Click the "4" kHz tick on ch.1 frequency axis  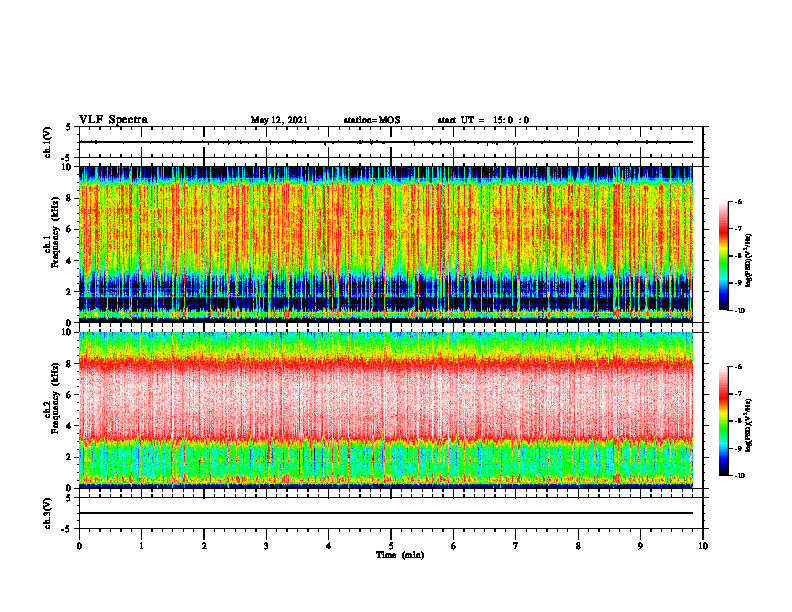(69, 261)
